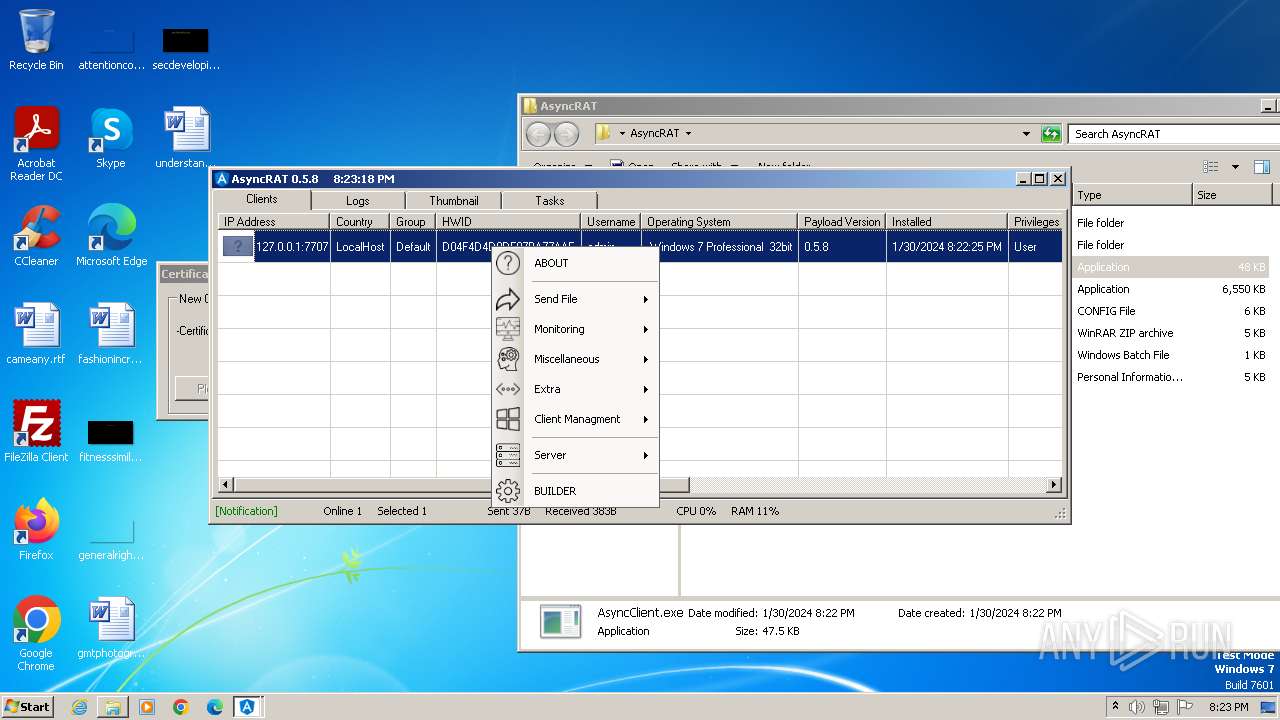Select the Skype desktop shortcut
The height and width of the screenshot is (720, 1280).
(111, 138)
